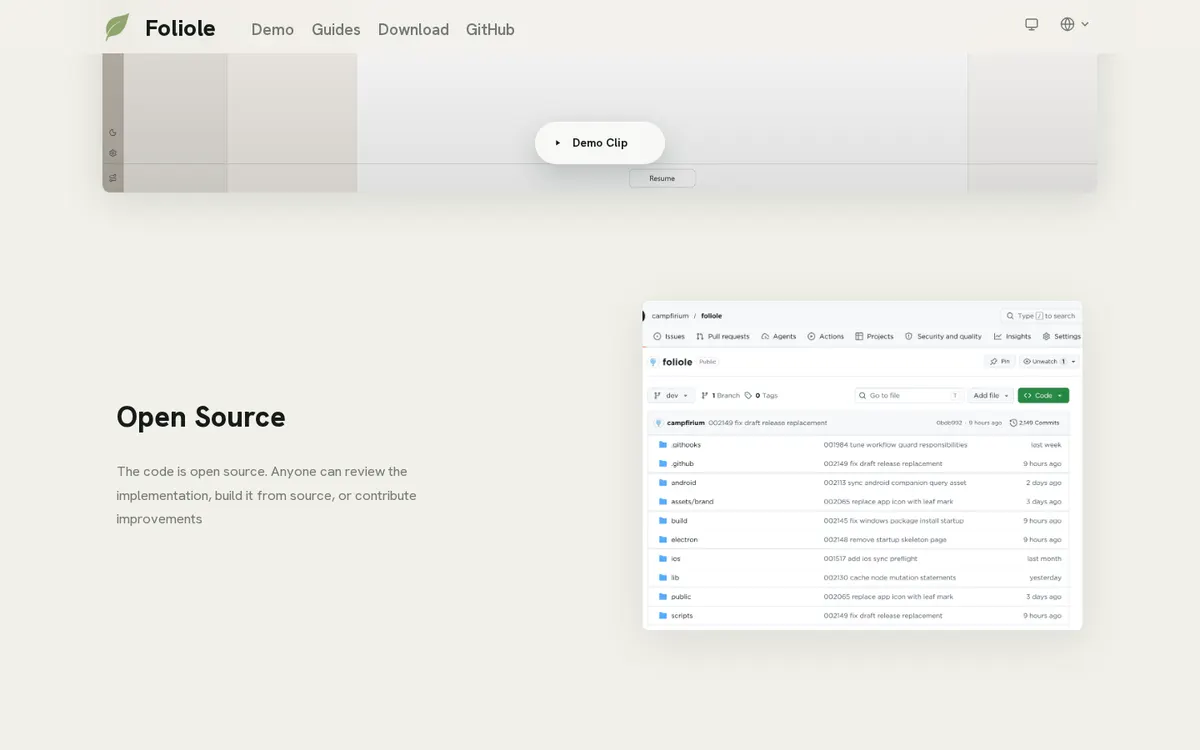Screen dimensions: 1200x750
Task: Open the lib folder name
Action: [x=675, y=578]
